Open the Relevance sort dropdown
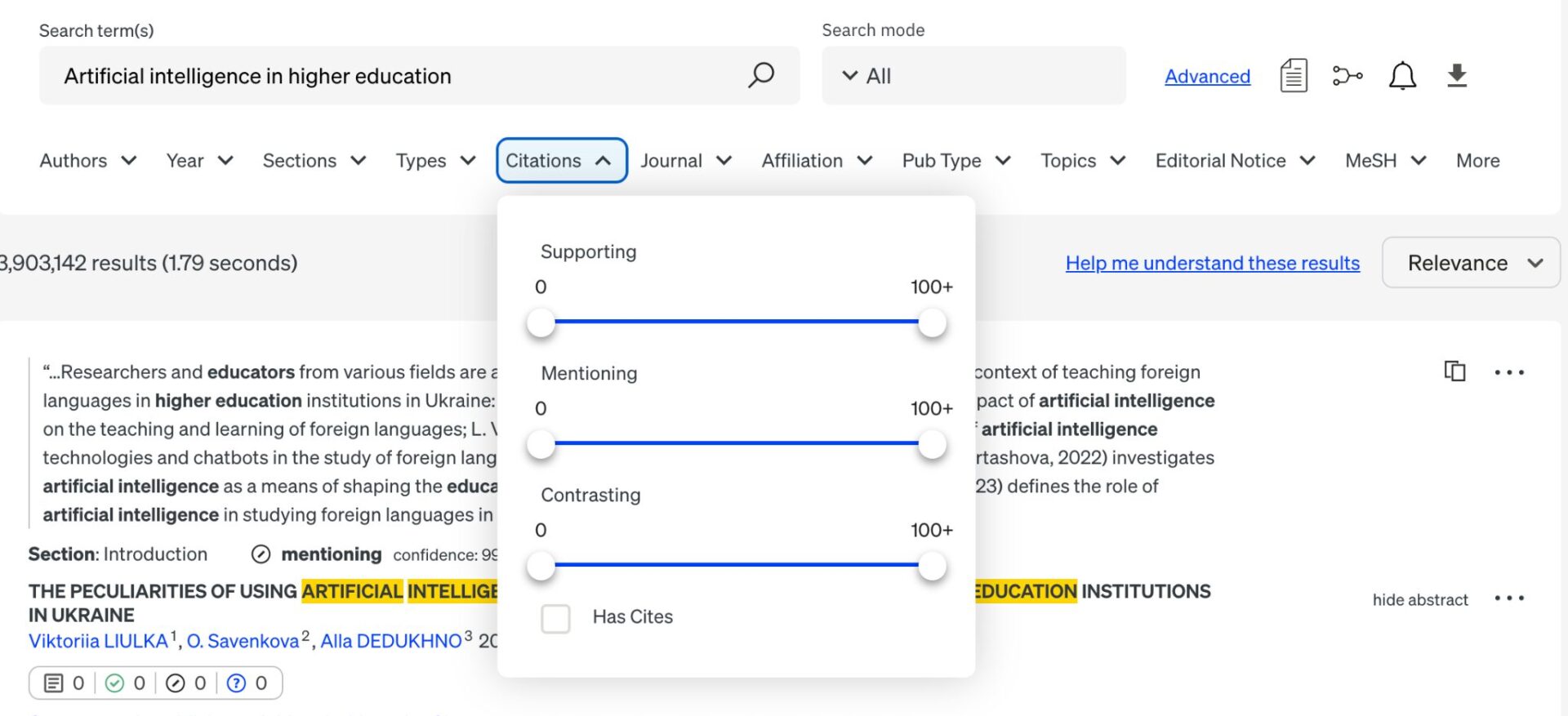The width and height of the screenshot is (1568, 716). click(1471, 263)
